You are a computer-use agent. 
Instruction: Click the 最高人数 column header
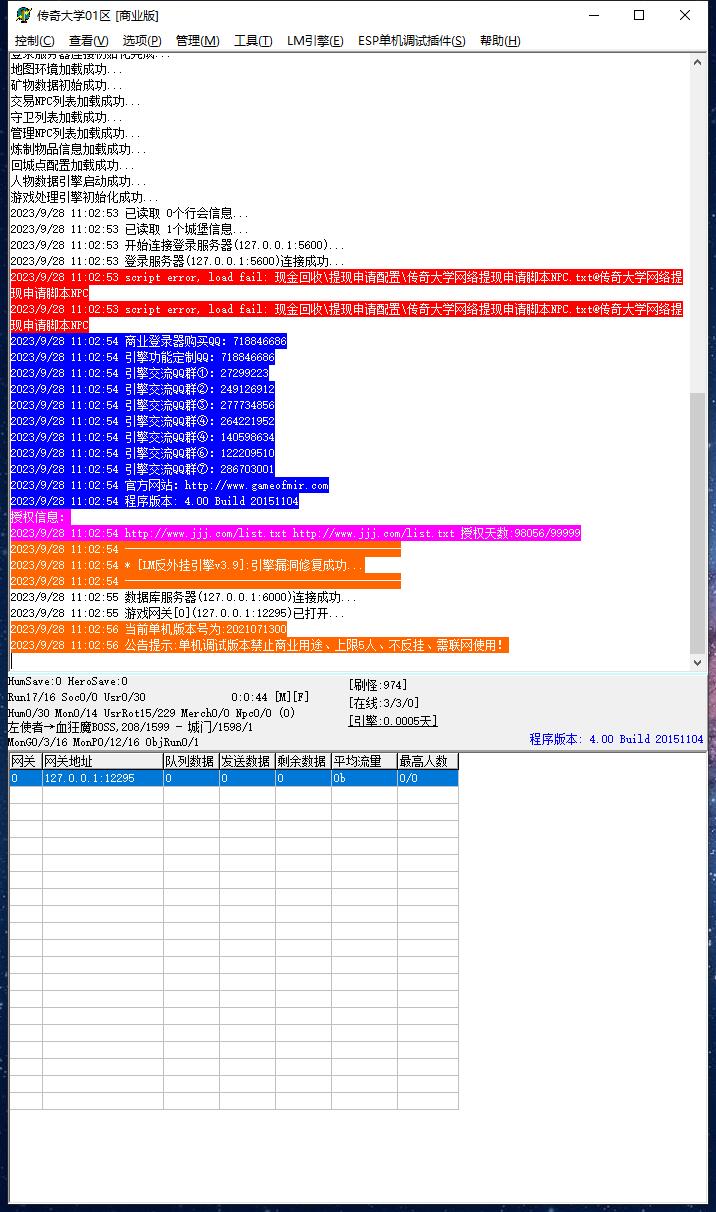tap(427, 761)
